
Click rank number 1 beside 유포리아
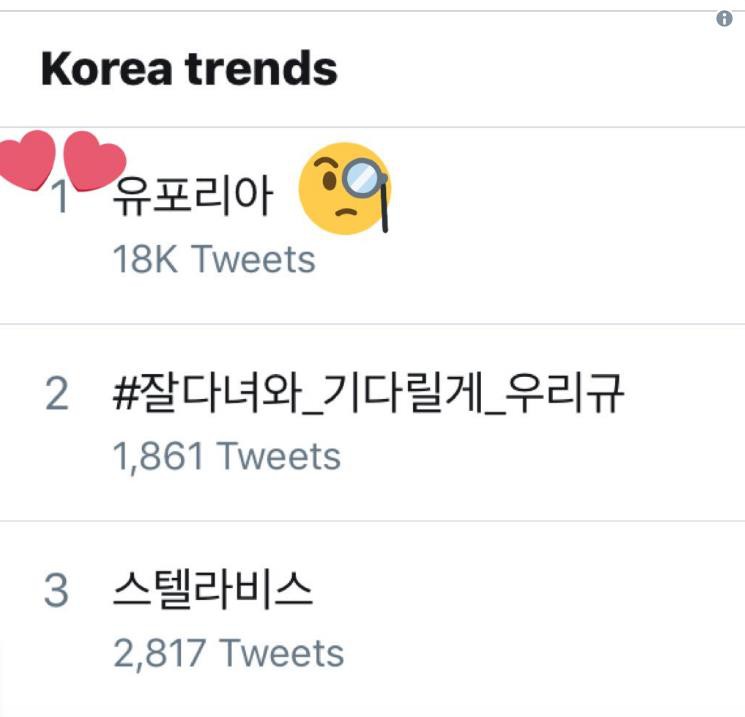click(x=59, y=197)
